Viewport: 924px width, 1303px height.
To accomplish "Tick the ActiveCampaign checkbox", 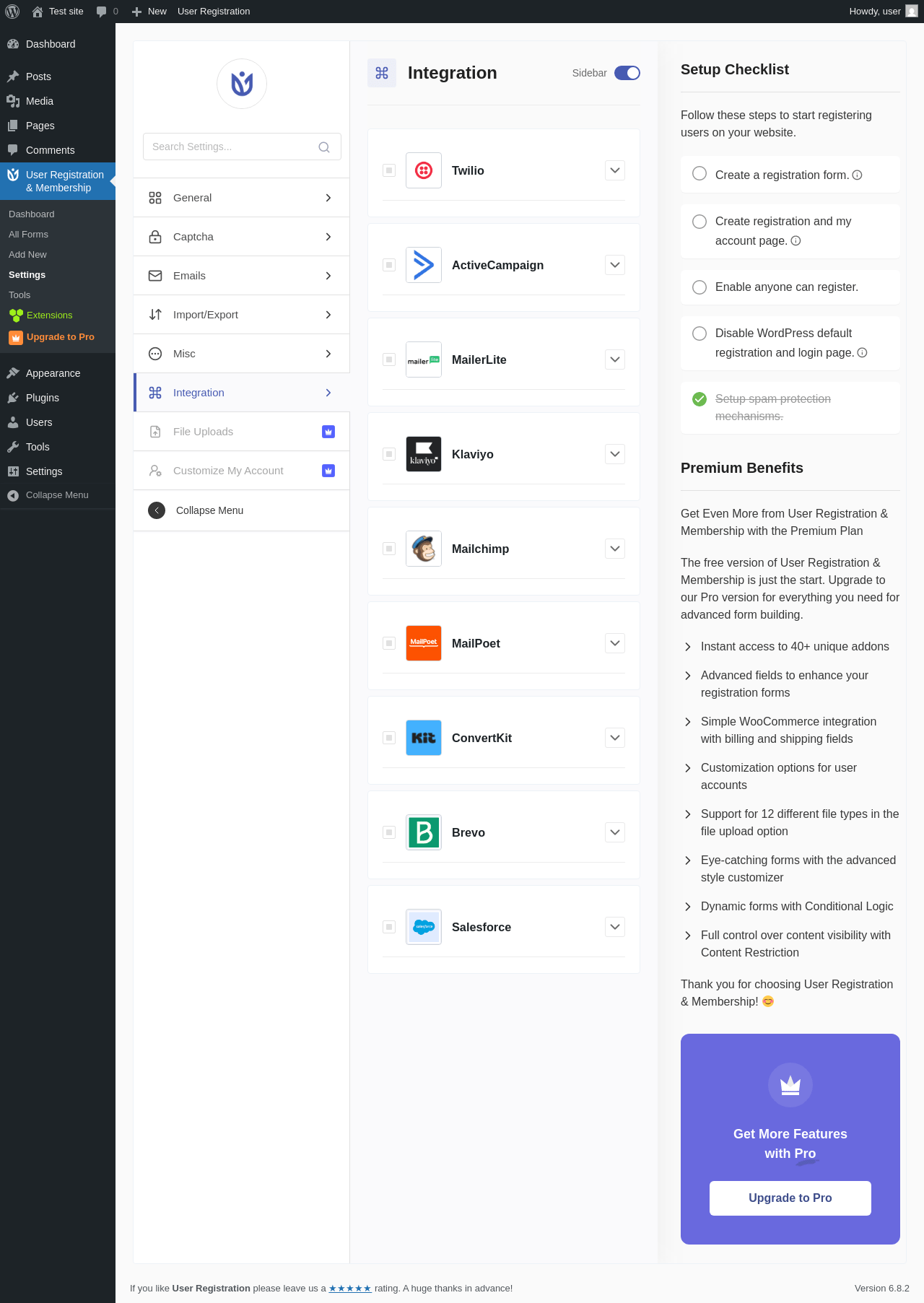I will click(389, 265).
